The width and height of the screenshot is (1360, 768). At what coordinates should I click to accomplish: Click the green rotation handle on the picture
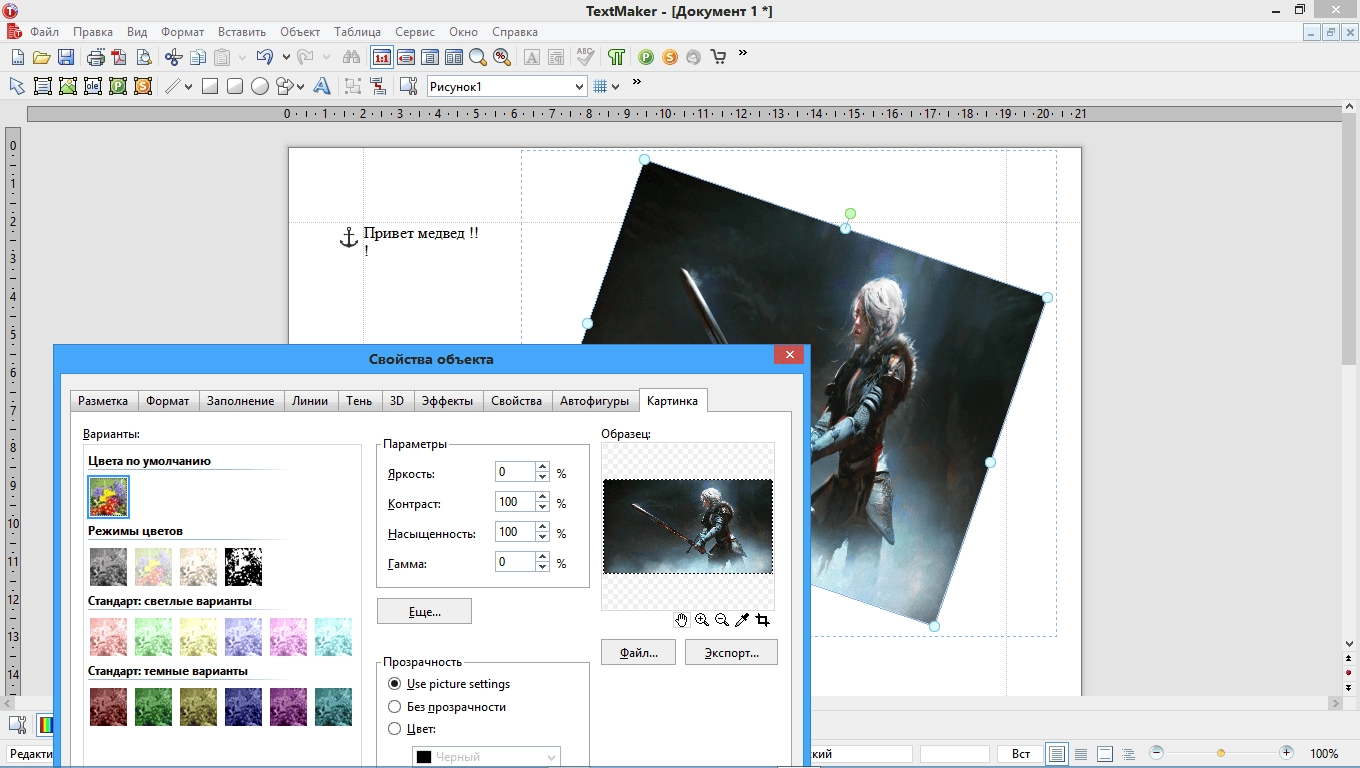coord(850,213)
